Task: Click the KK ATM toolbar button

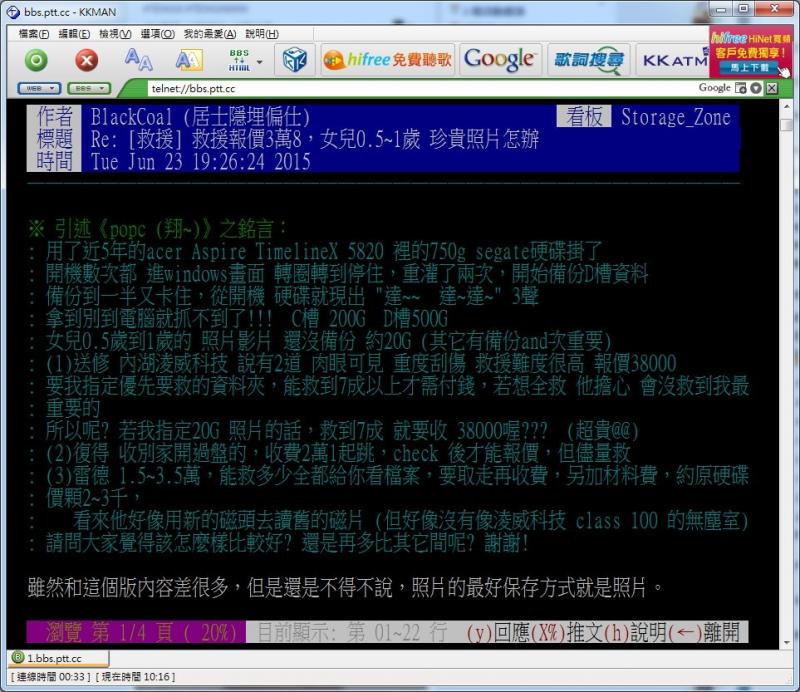Action: [x=673, y=60]
